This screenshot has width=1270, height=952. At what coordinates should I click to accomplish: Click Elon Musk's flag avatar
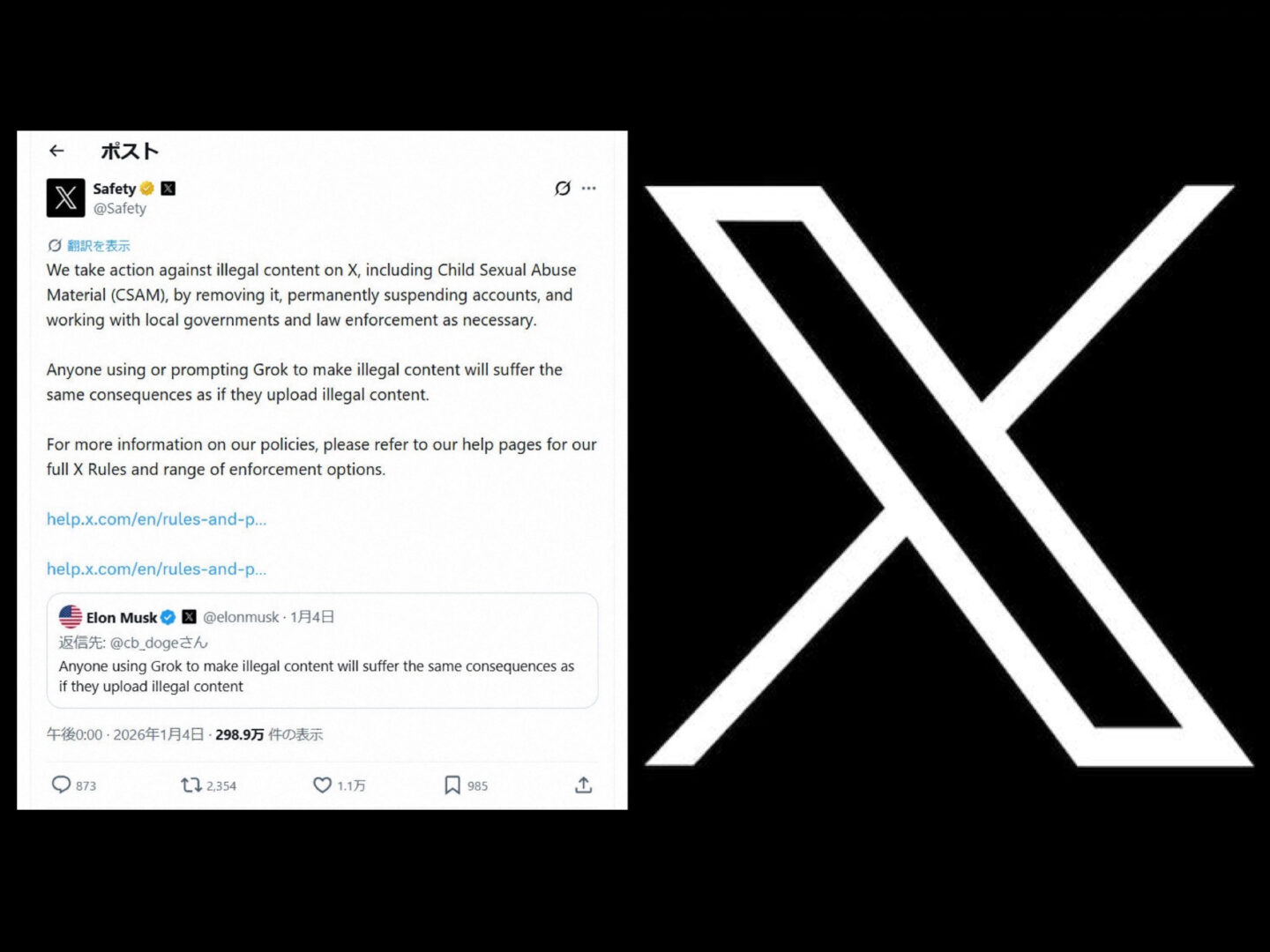pos(71,616)
